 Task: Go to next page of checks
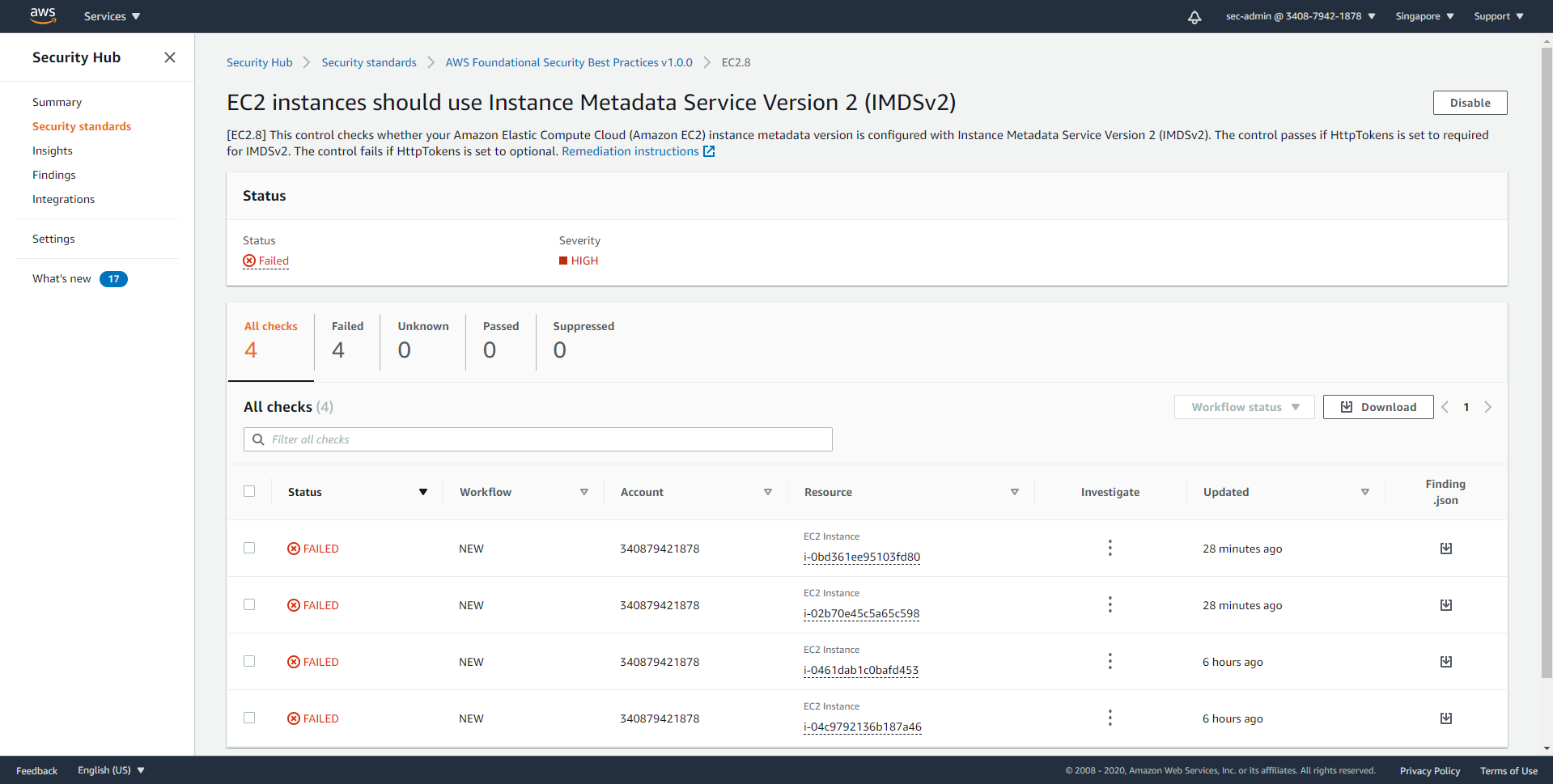pos(1487,407)
